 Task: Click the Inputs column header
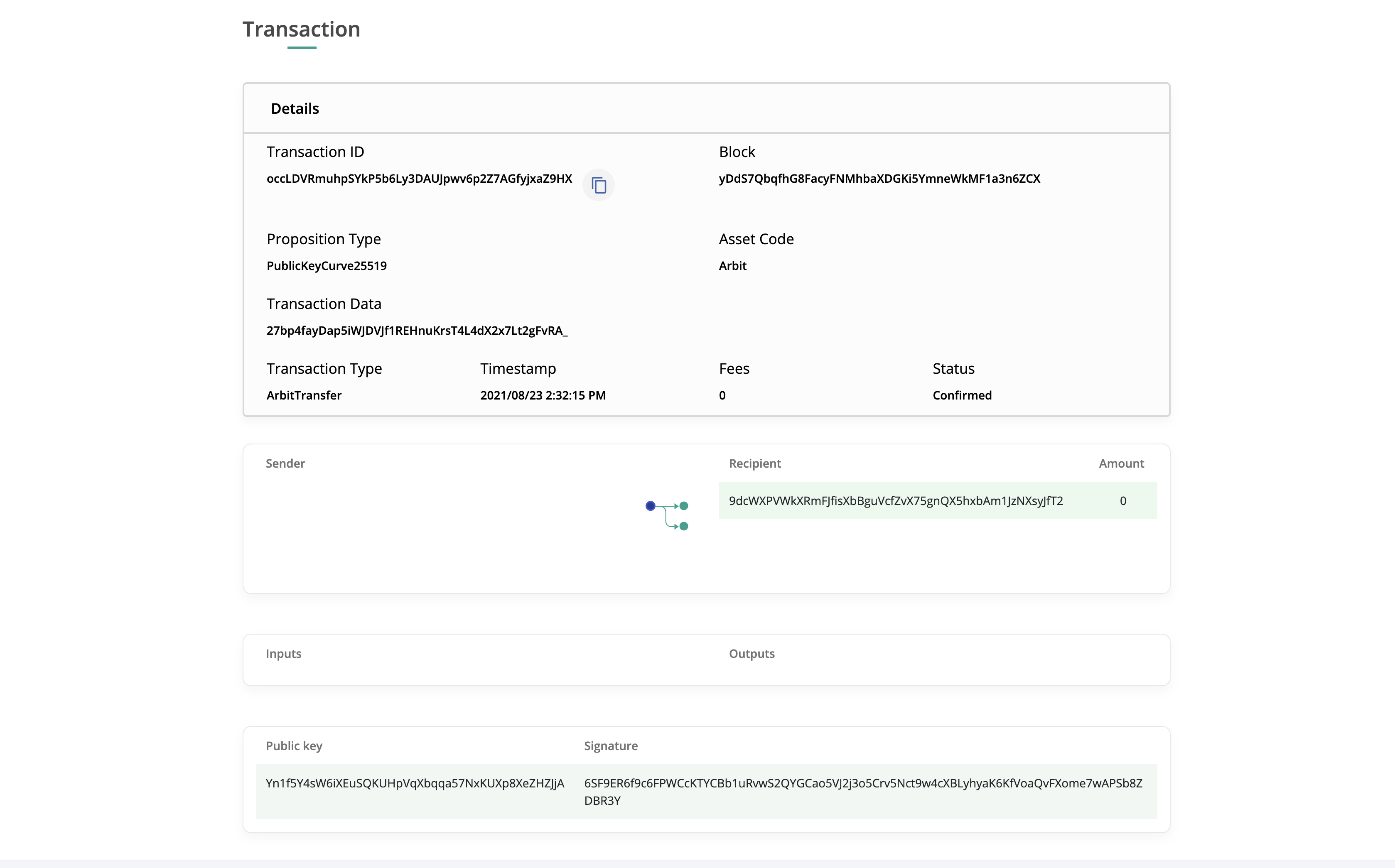click(x=284, y=653)
